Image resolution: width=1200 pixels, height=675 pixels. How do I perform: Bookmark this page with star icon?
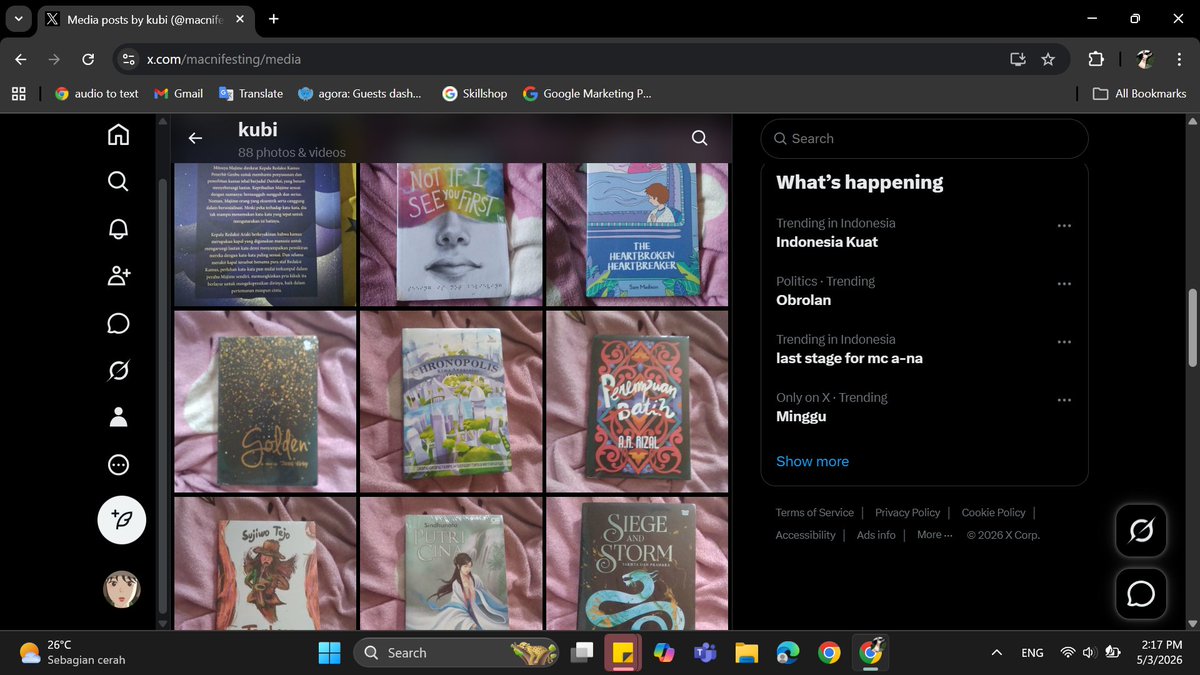tap(1048, 59)
